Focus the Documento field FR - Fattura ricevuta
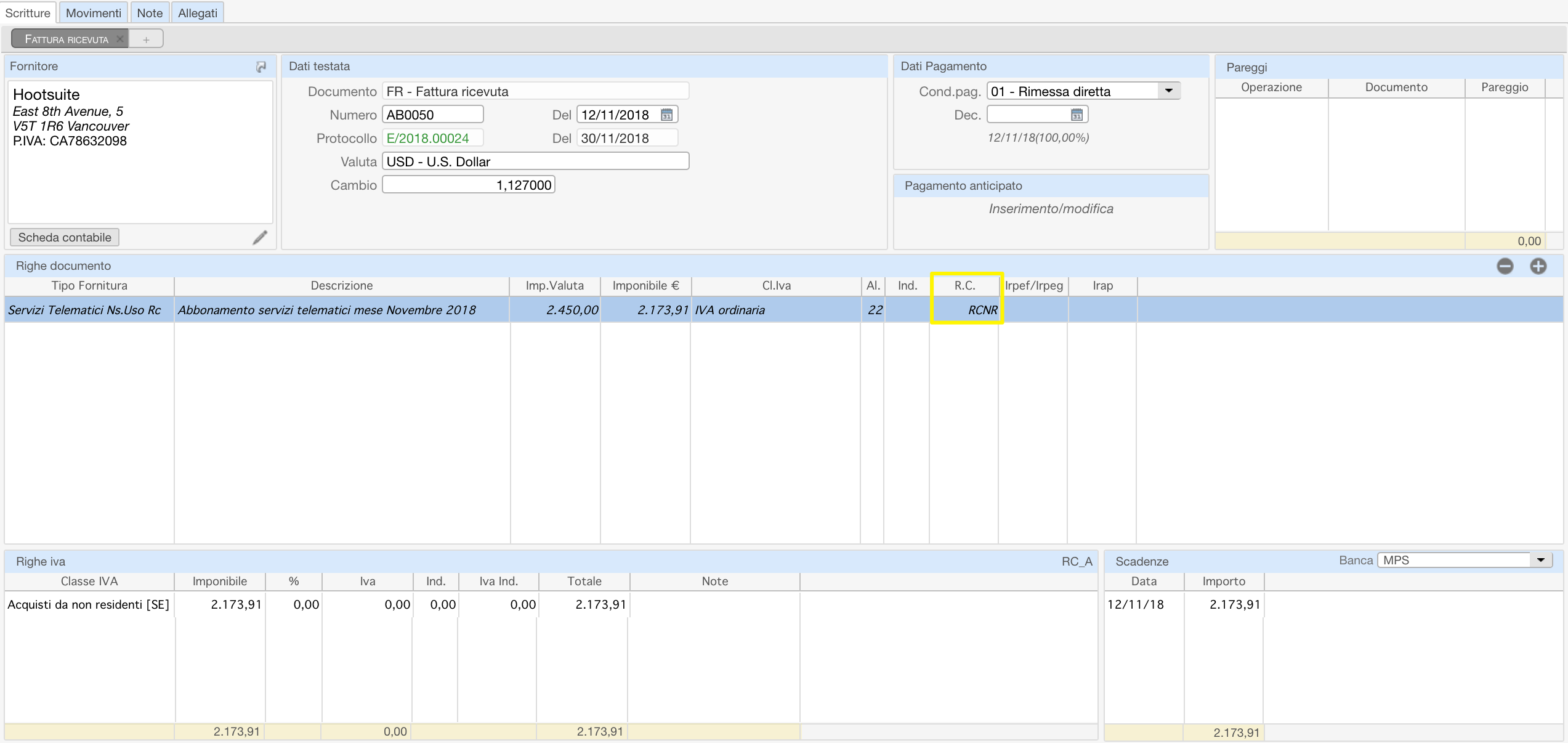 click(535, 91)
